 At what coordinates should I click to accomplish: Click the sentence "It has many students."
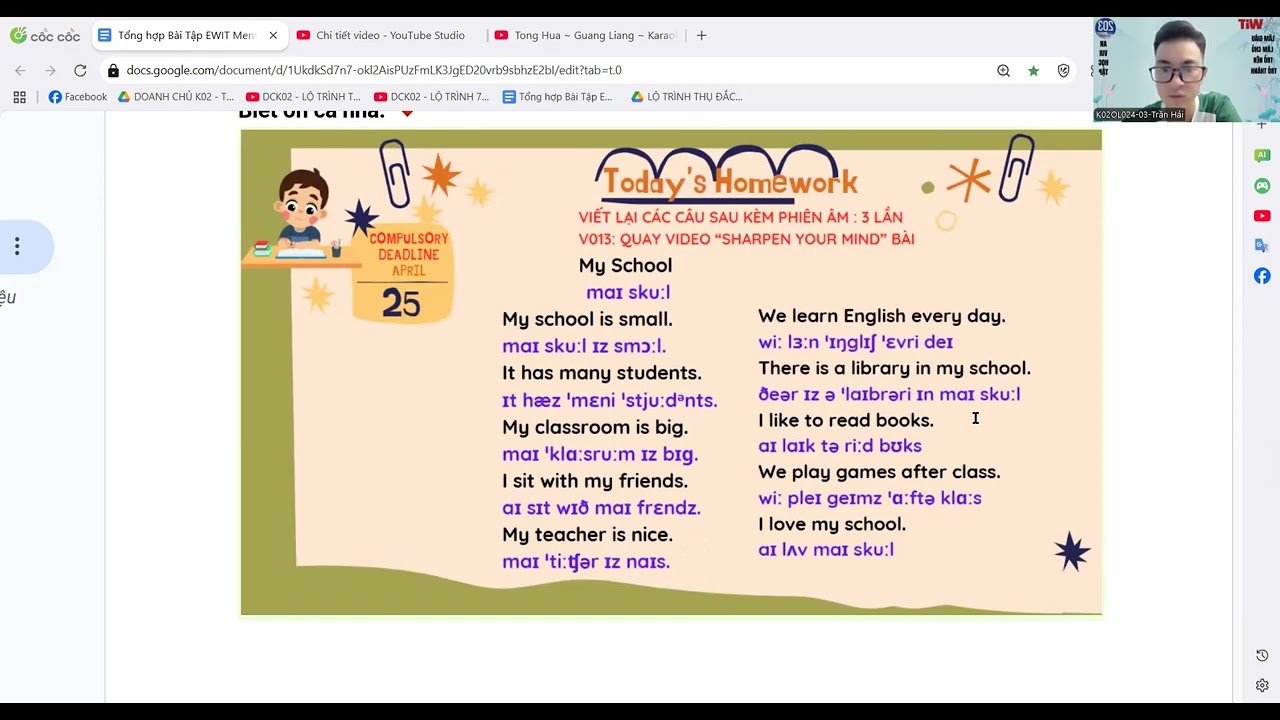pyautogui.click(x=602, y=374)
